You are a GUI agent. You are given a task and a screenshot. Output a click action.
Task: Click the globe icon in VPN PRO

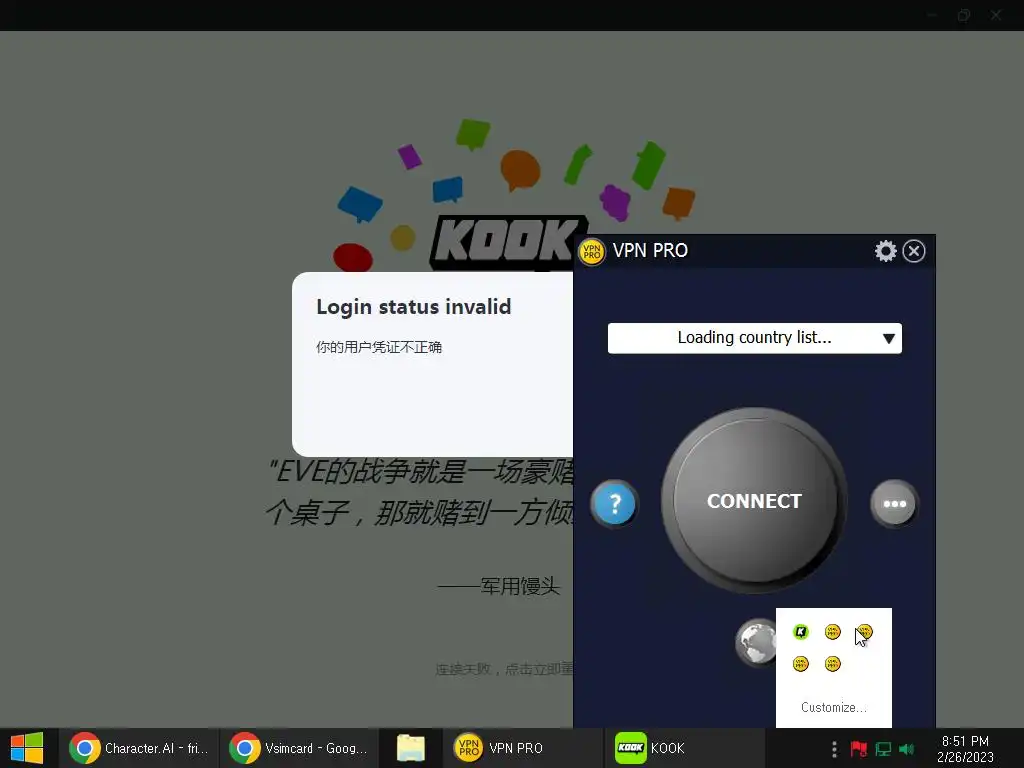click(x=756, y=642)
